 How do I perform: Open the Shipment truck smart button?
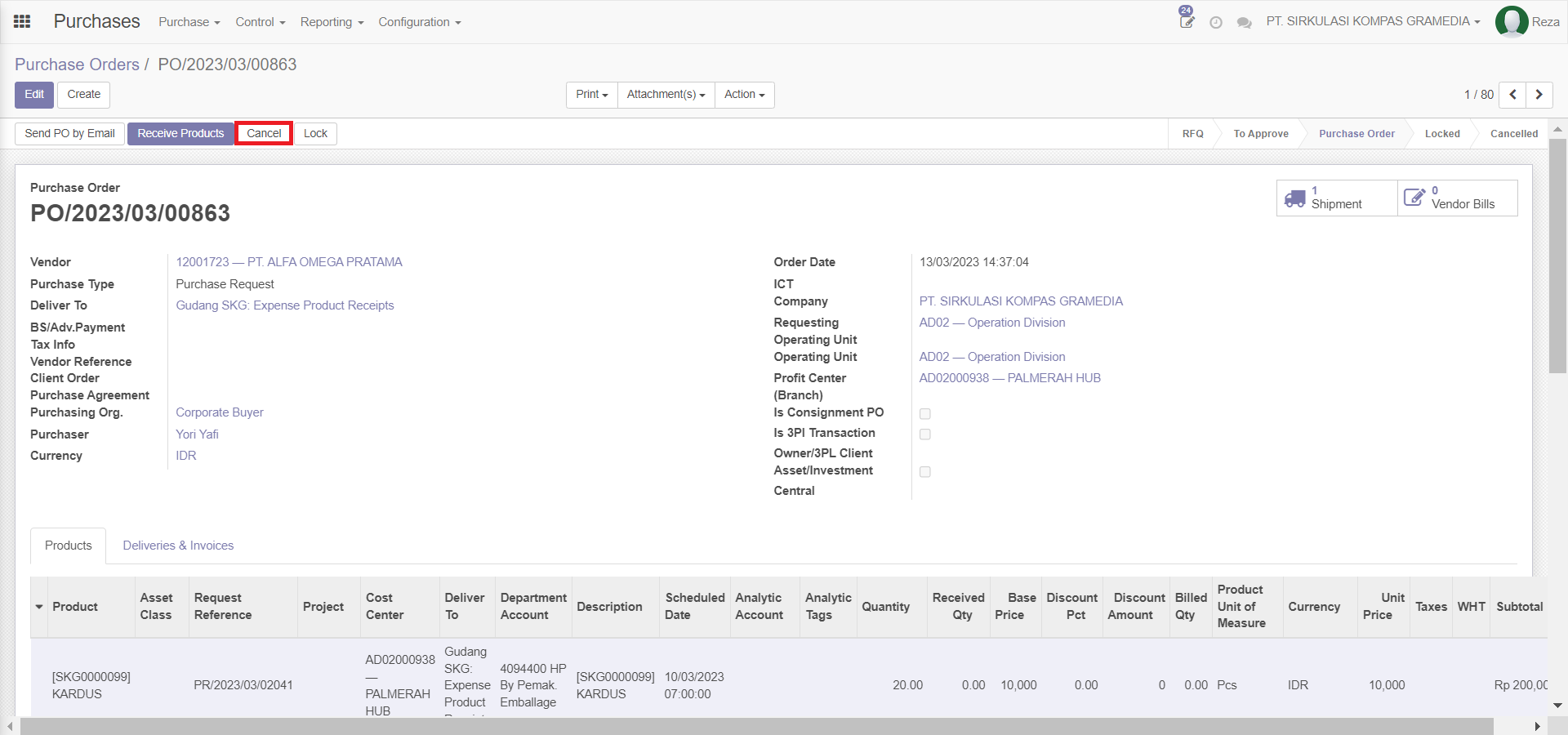[x=1337, y=198]
